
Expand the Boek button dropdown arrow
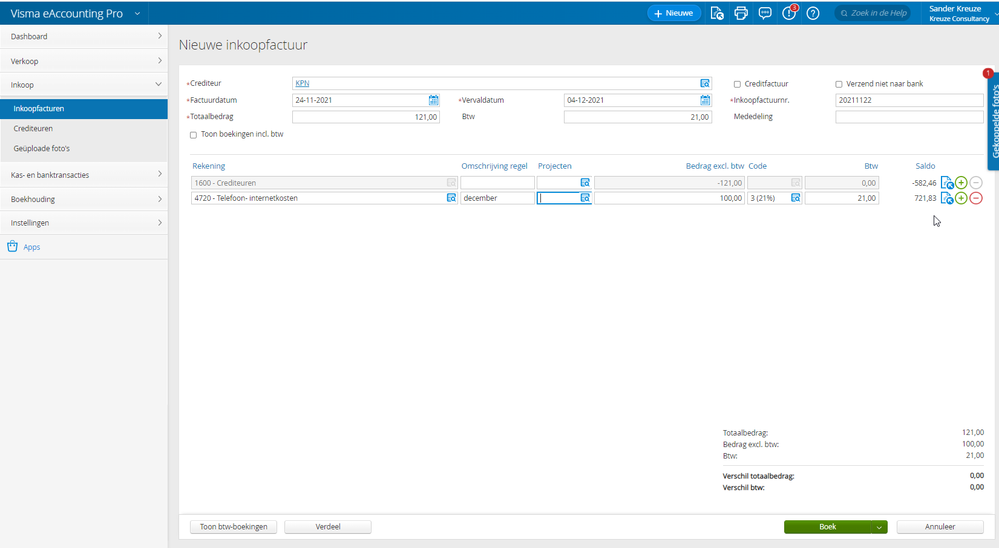pyautogui.click(x=879, y=527)
